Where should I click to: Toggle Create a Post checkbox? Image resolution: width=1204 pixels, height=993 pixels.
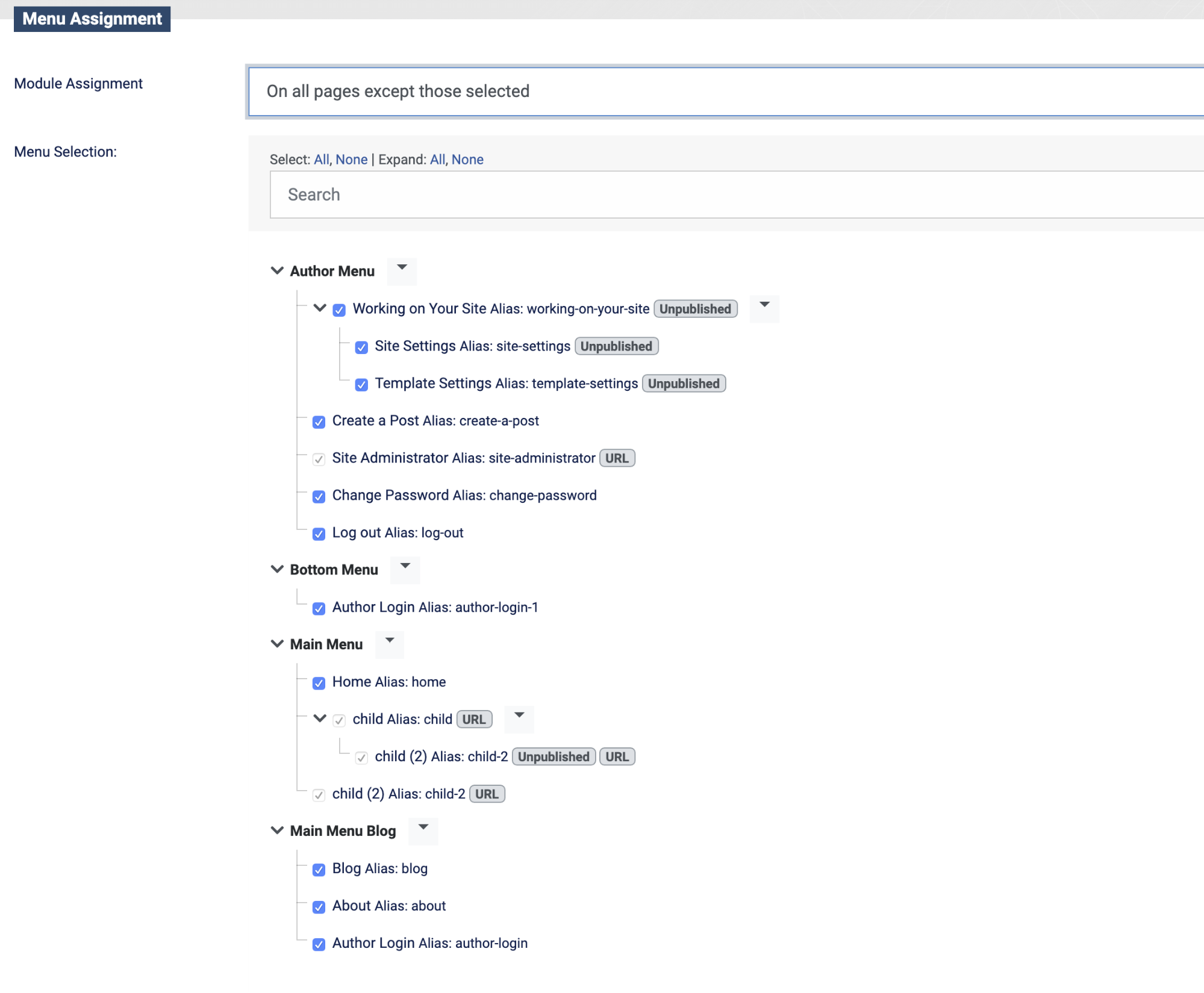click(319, 422)
